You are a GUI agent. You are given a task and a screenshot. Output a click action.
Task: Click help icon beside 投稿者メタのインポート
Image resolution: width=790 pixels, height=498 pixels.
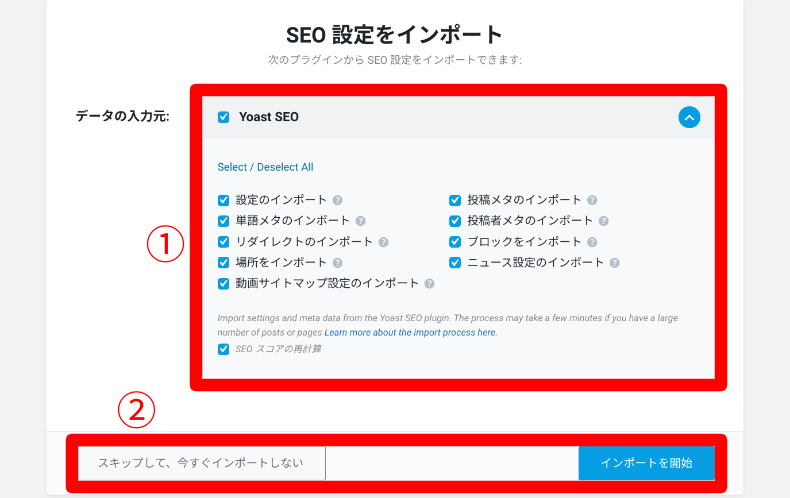604,221
